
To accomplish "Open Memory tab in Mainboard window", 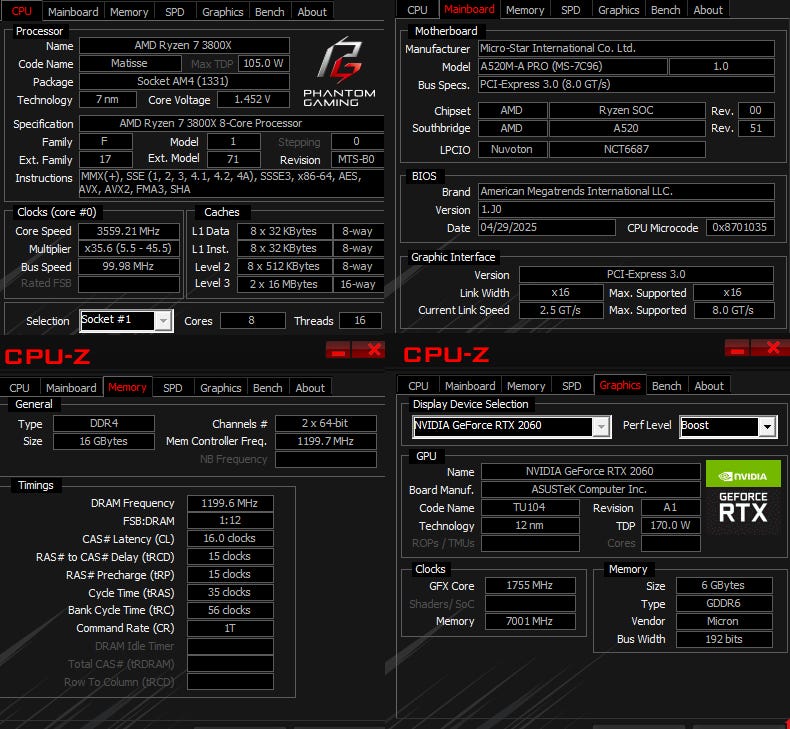I will click(525, 10).
